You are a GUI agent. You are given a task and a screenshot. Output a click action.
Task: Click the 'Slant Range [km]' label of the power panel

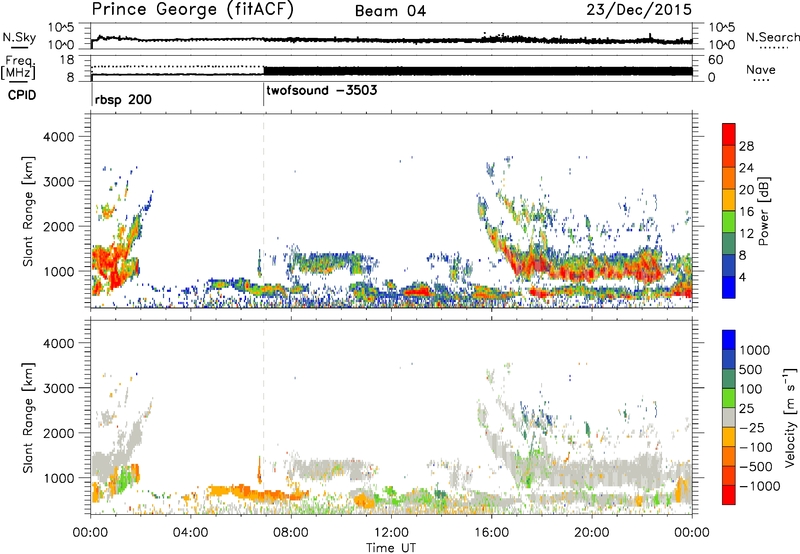click(x=28, y=211)
